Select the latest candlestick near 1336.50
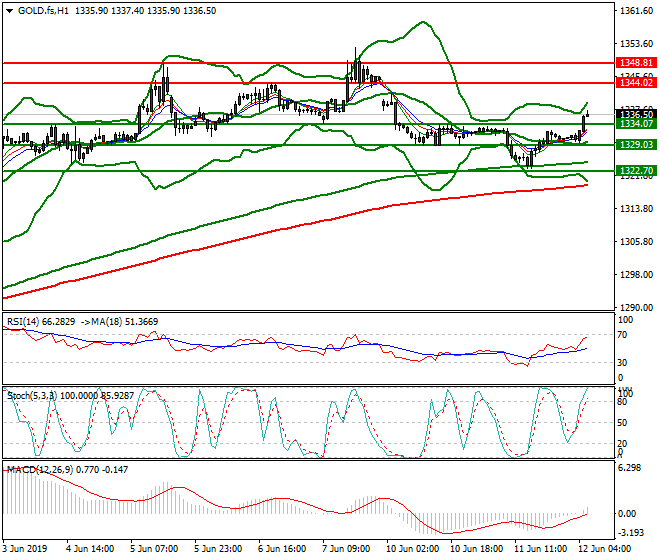This screenshot has height=560, width=660. pyautogui.click(x=588, y=114)
